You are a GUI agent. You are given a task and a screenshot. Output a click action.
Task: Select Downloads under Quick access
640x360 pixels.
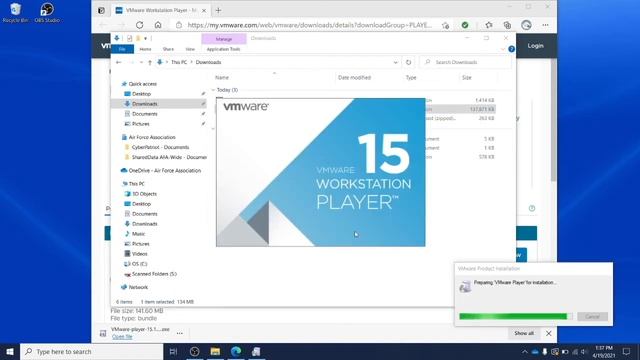(144, 104)
